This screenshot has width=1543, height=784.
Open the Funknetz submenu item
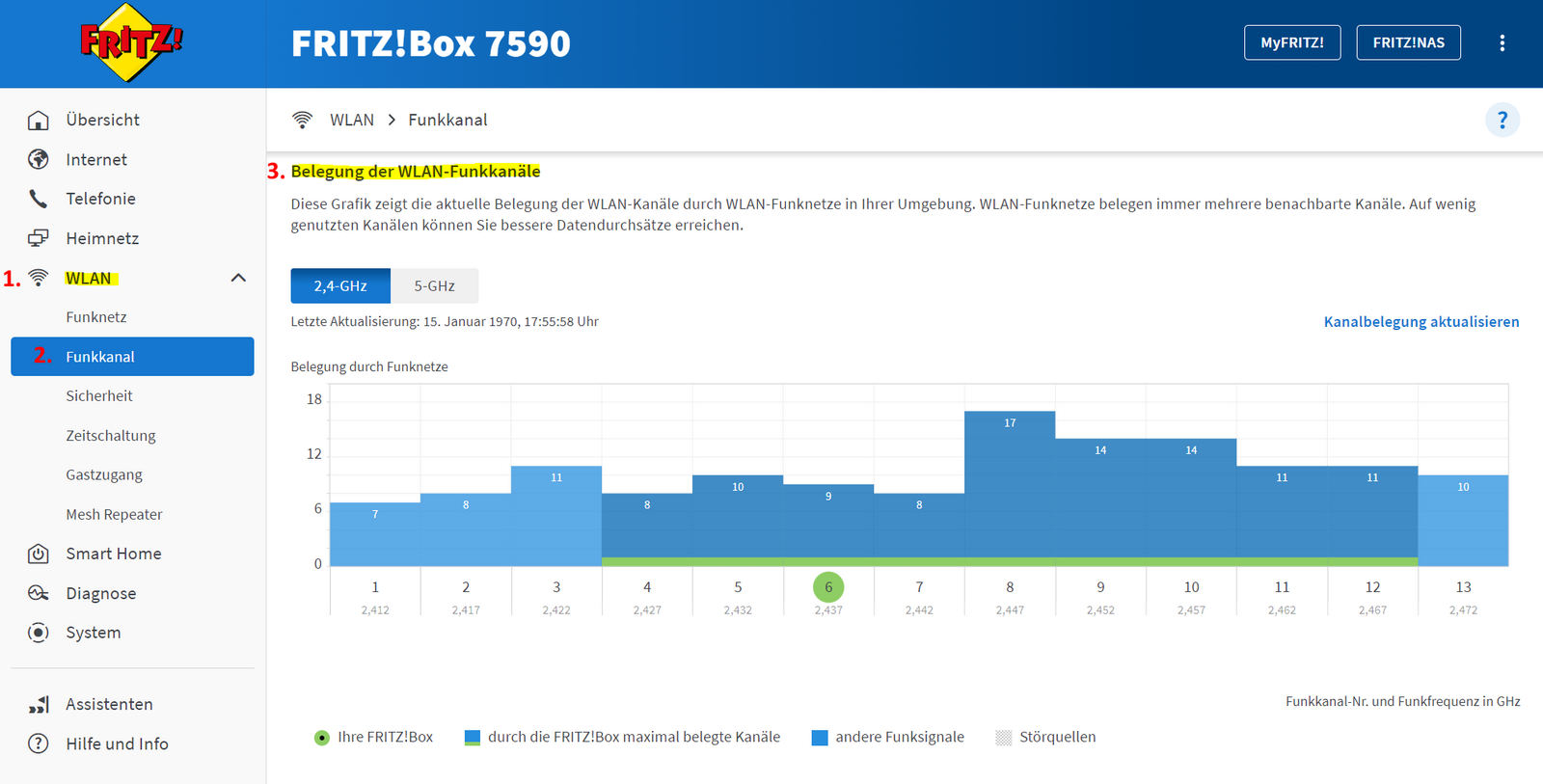pyautogui.click(x=96, y=317)
